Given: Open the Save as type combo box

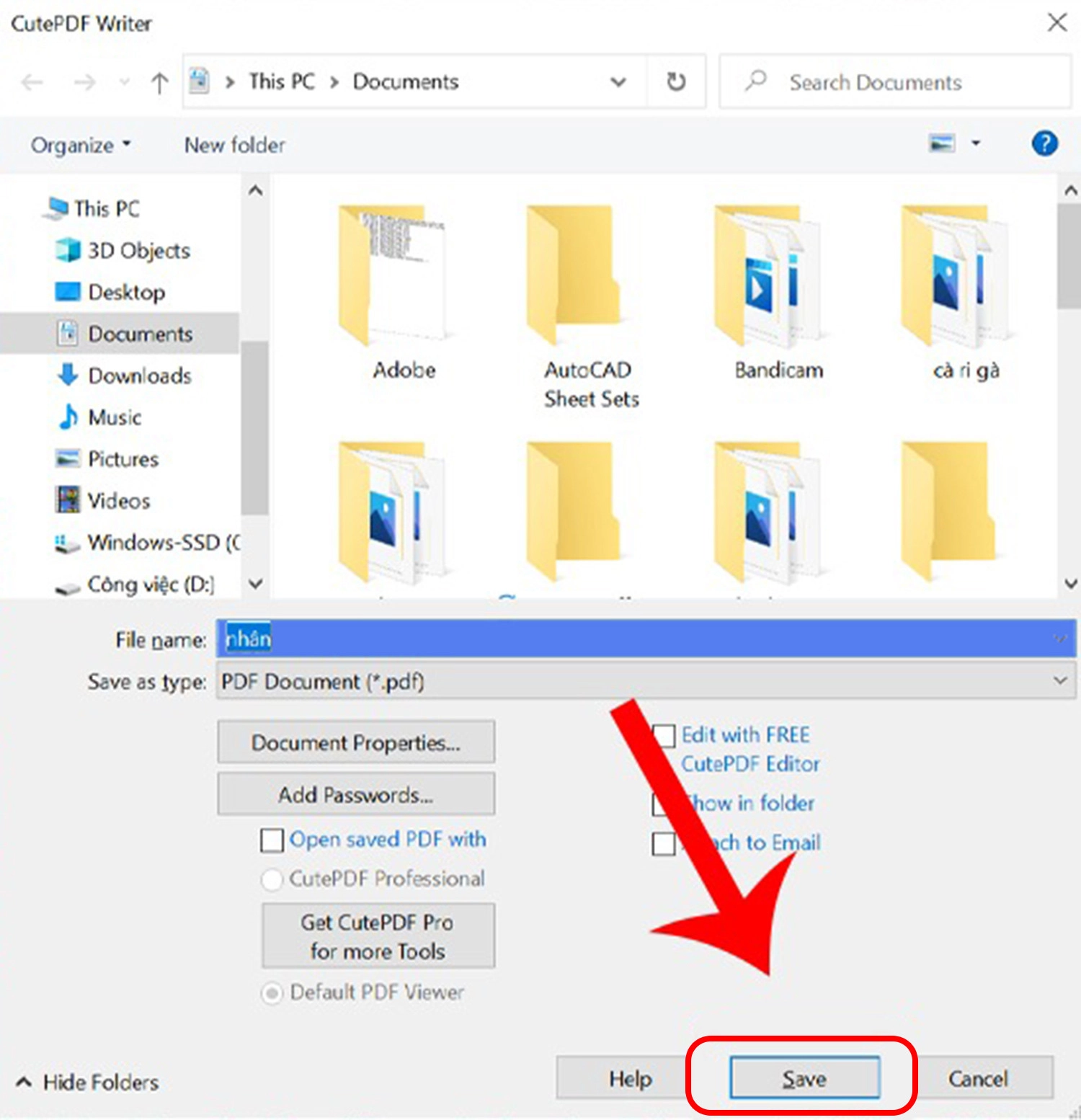Looking at the screenshot, I should [x=646, y=681].
